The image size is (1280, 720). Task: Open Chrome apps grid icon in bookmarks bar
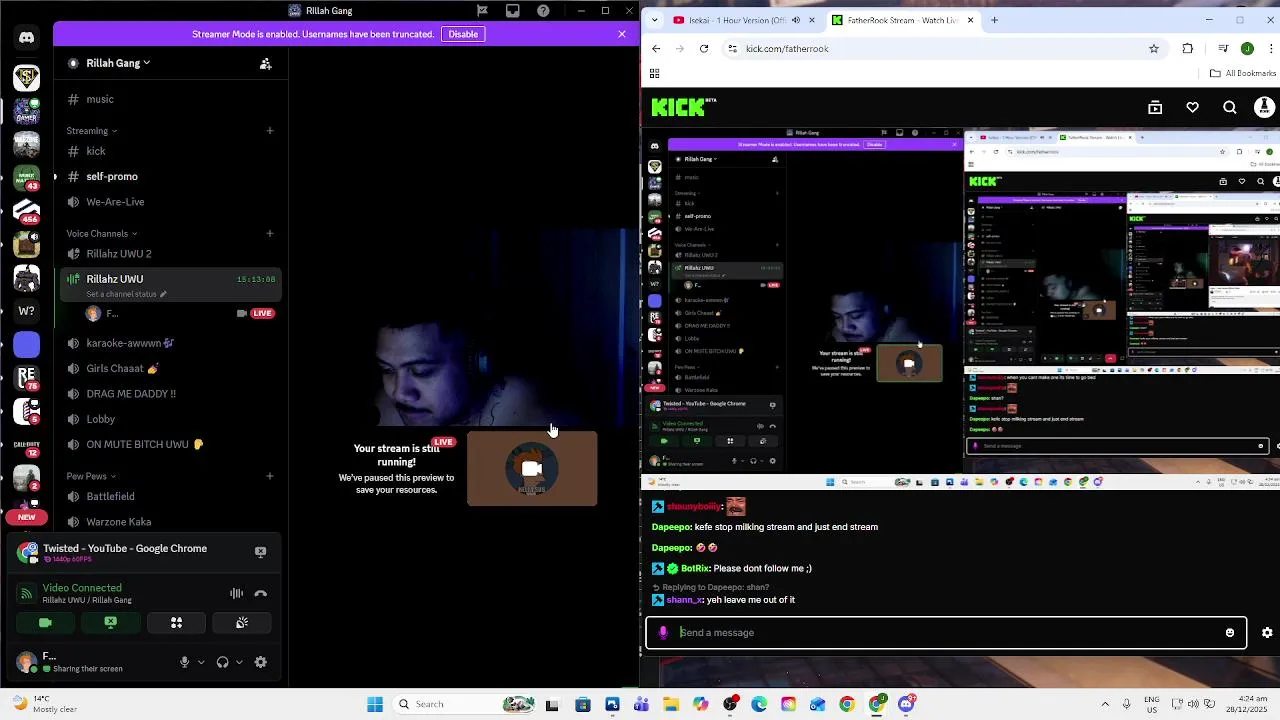655,73
